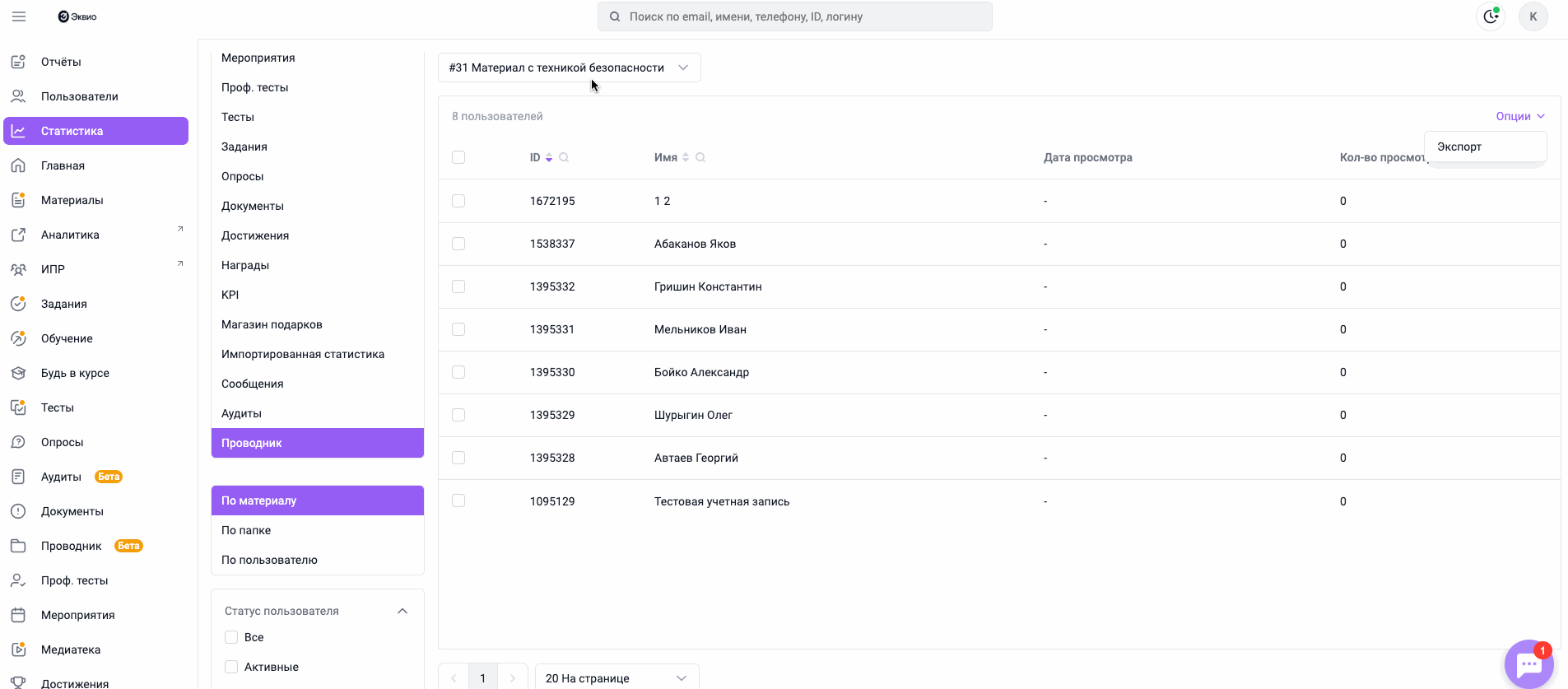Enable the Активные status filter checkbox
The image size is (1568, 689).
231,667
